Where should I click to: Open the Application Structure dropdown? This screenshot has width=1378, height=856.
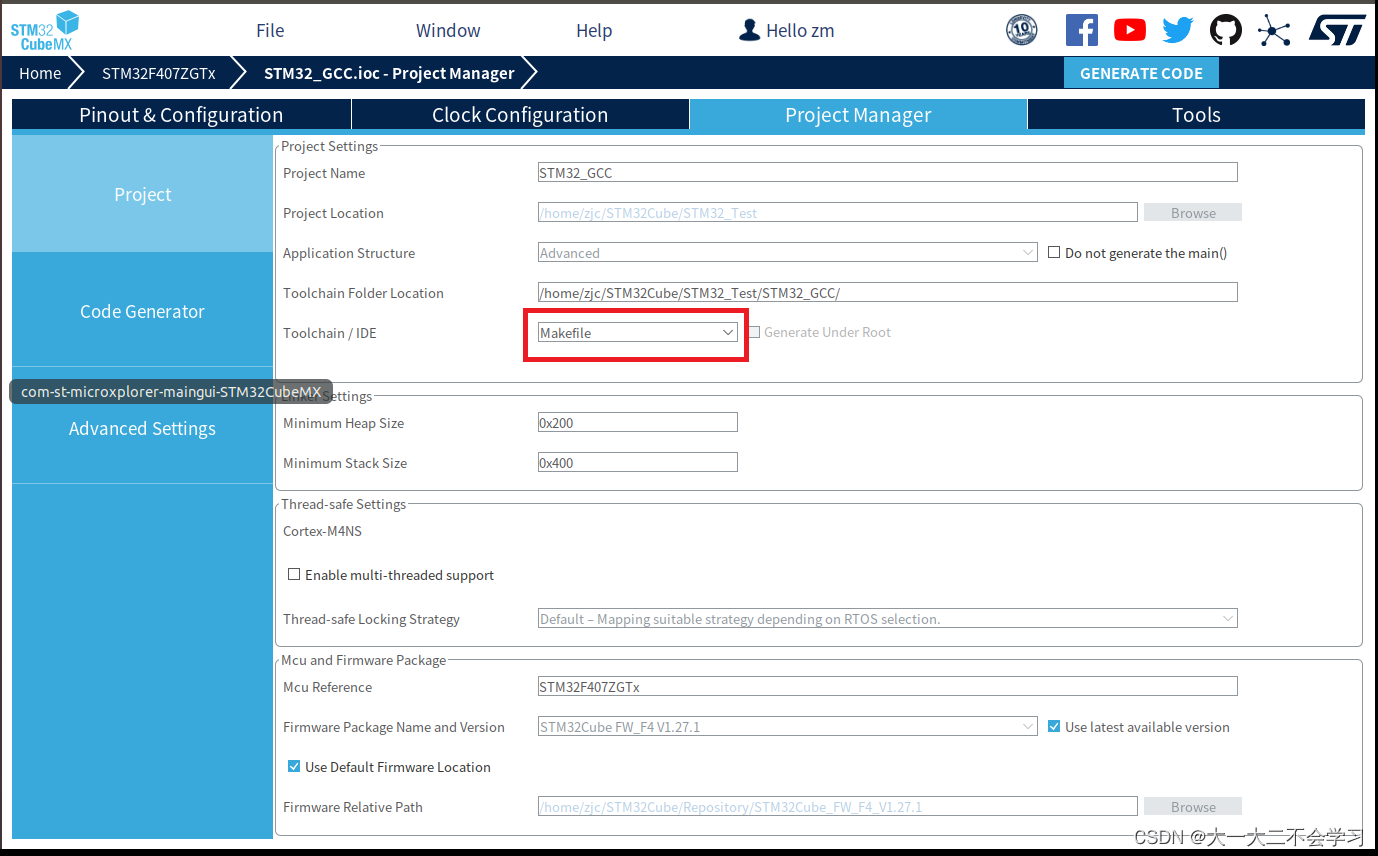pyautogui.click(x=788, y=253)
